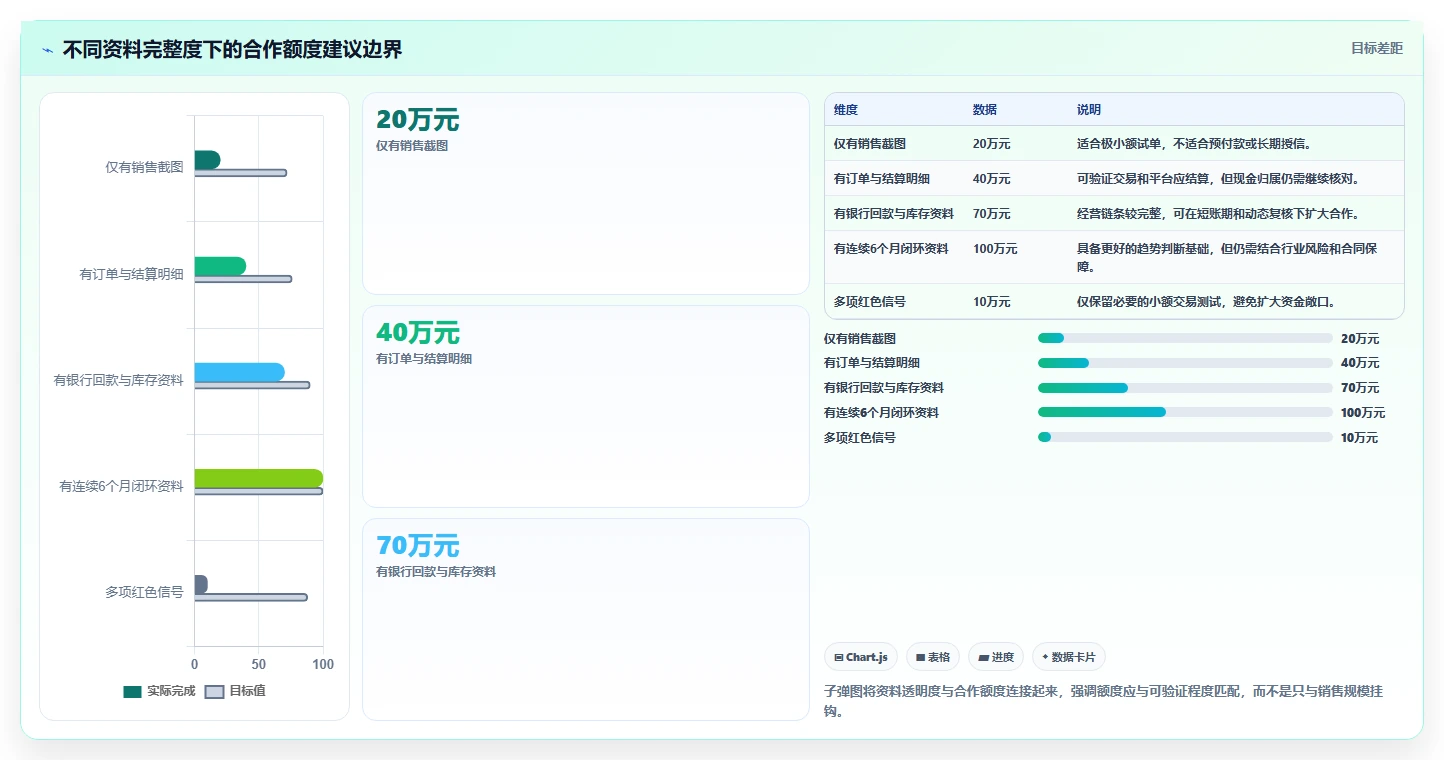The height and width of the screenshot is (760, 1444).
Task: Click the 有银行回款与库存资料 table cell
Action: [x=894, y=214]
